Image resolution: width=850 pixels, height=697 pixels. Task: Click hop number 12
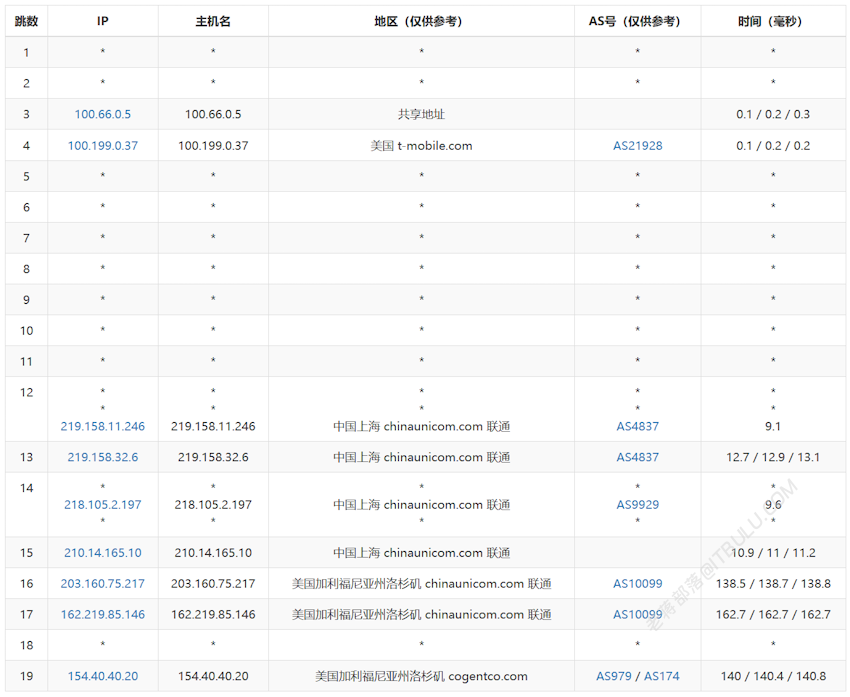tap(27, 393)
